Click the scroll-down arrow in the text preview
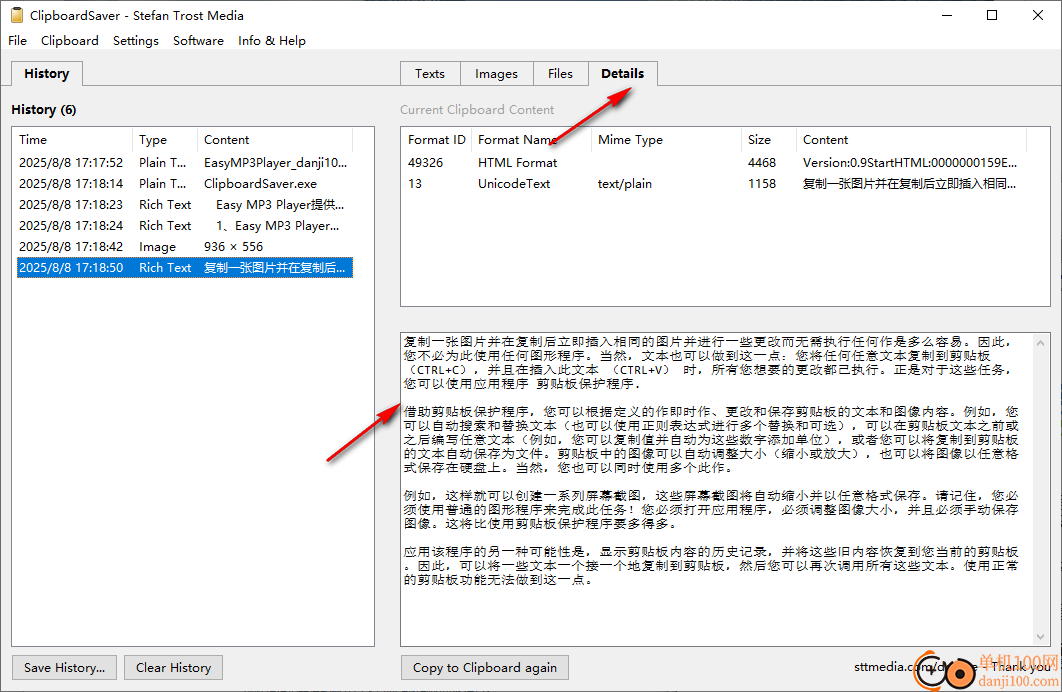This screenshot has height=692, width=1062. (x=1040, y=636)
